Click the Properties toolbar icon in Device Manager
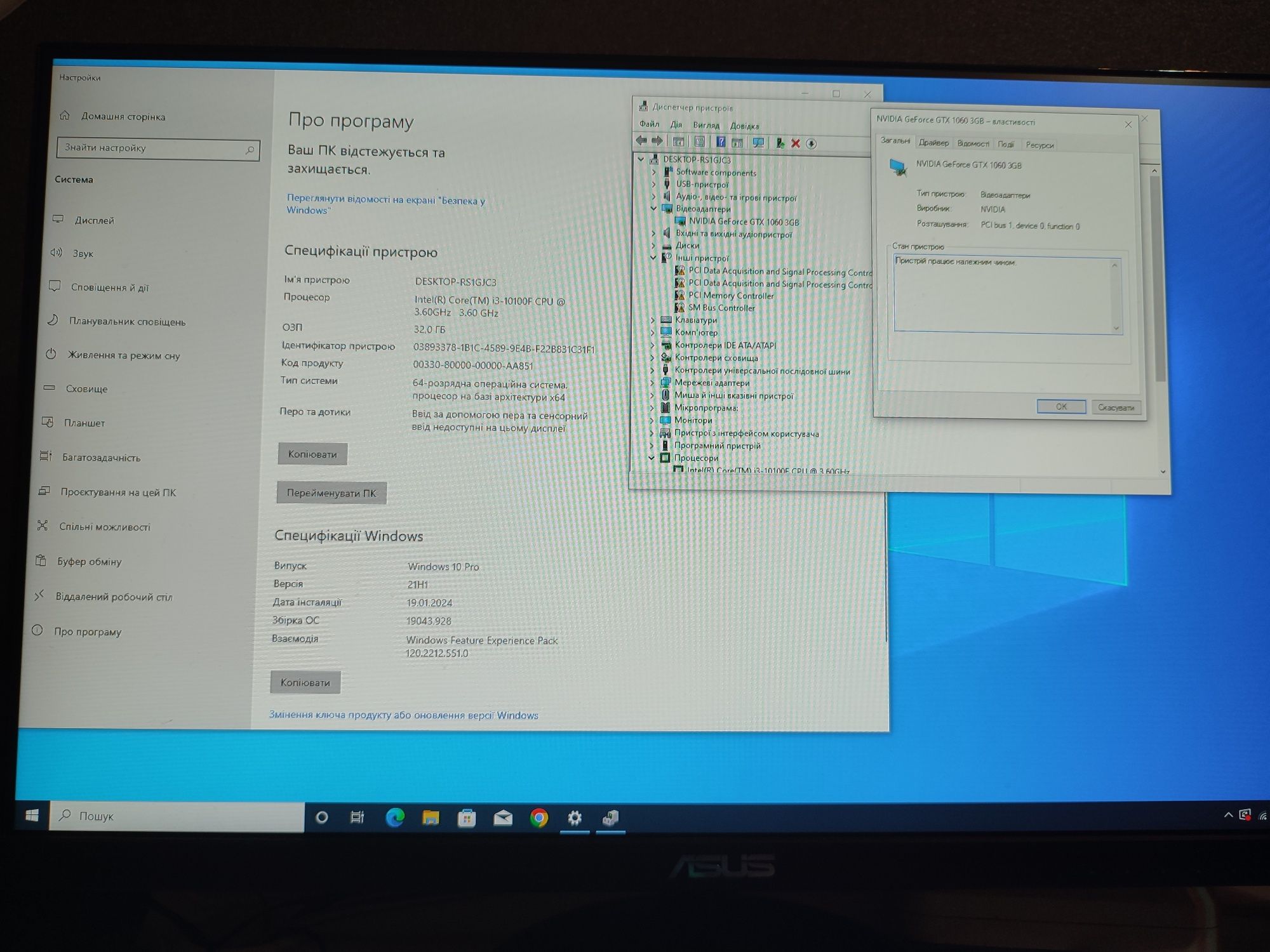This screenshot has height=952, width=1270. click(699, 142)
